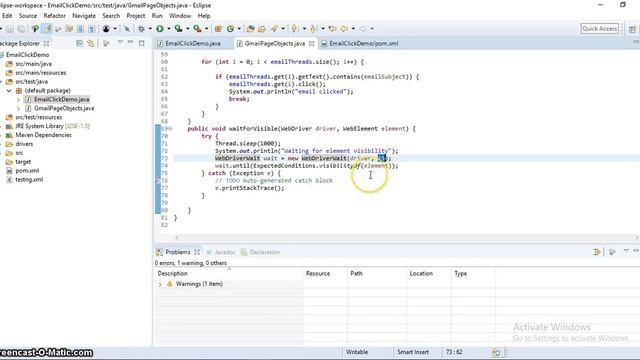
Task: Open the Refactor menu
Action: coord(55,16)
